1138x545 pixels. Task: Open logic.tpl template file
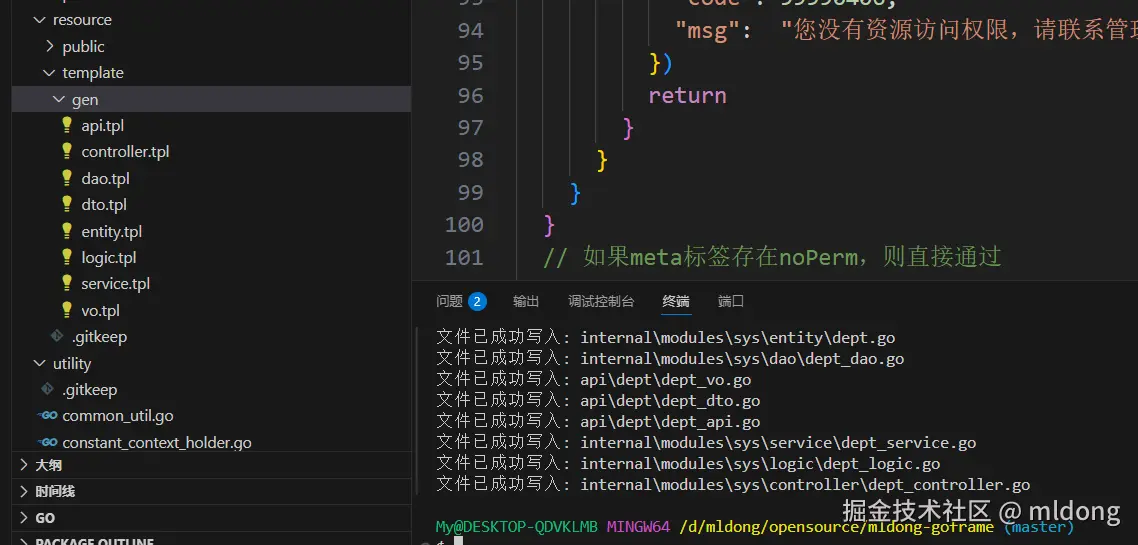(109, 258)
